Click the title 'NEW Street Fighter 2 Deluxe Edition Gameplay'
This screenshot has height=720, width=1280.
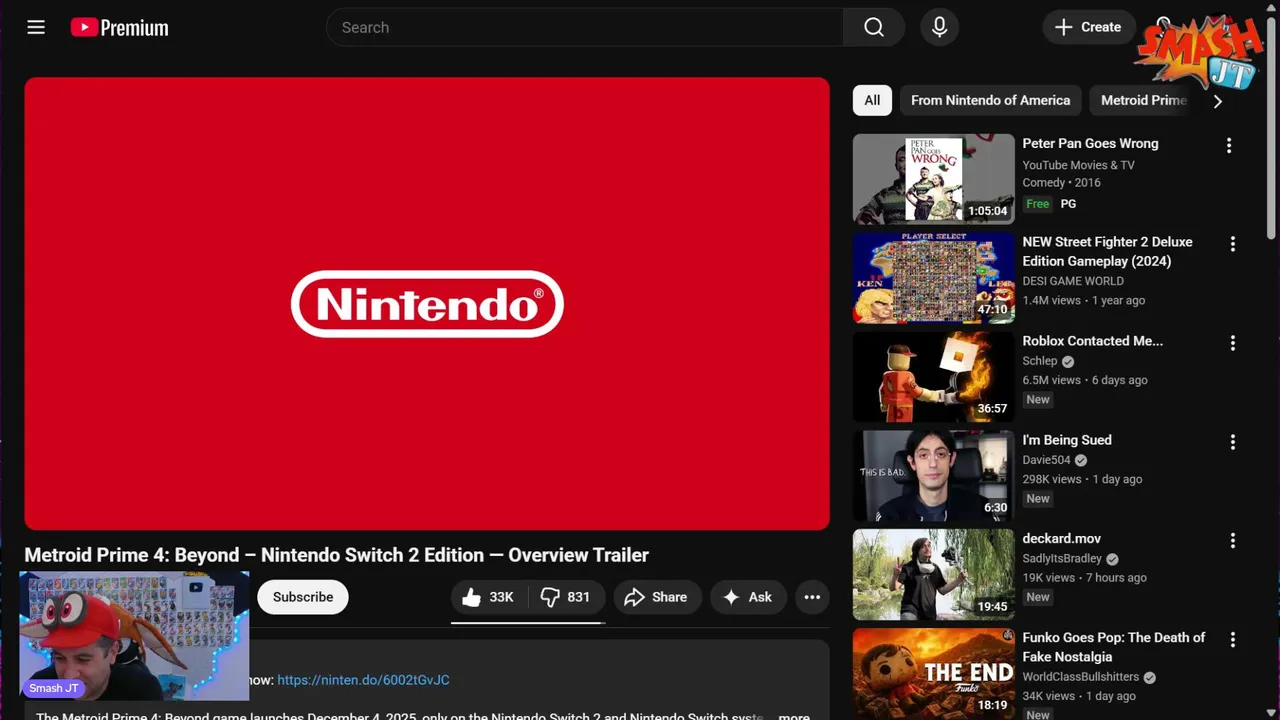[x=1107, y=251]
